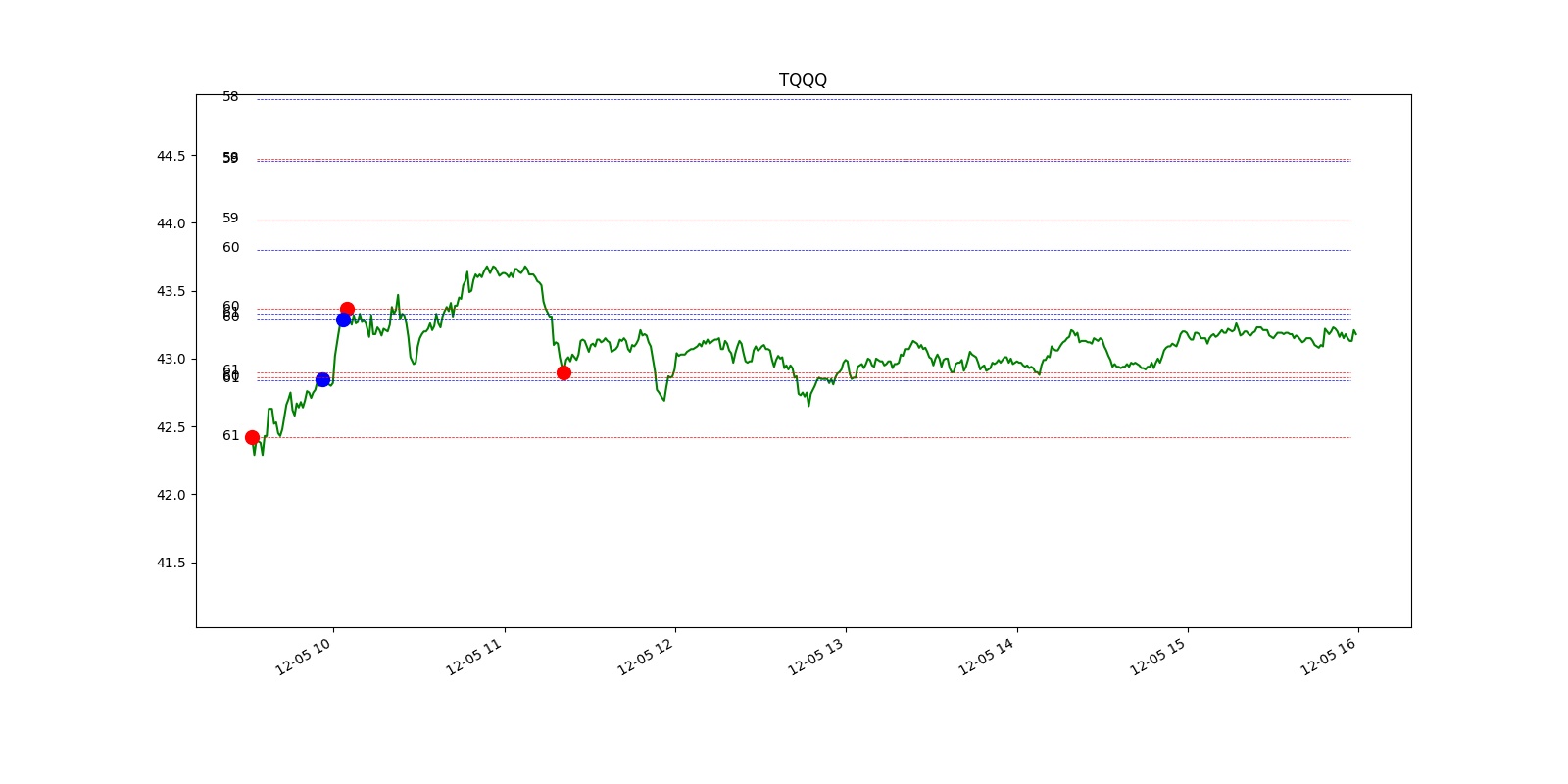Click the blue marker near 43.3
The image size is (1568, 784).
point(343,320)
